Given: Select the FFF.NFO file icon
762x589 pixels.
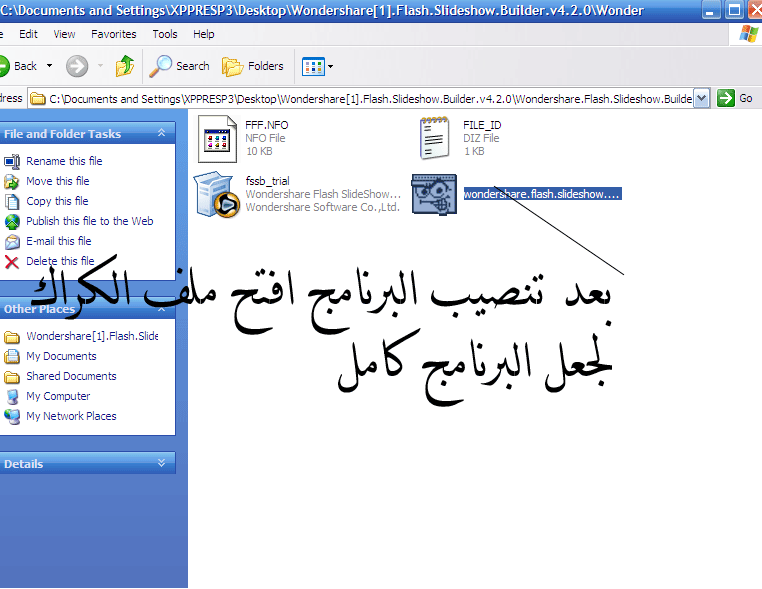Looking at the screenshot, I should (x=217, y=139).
